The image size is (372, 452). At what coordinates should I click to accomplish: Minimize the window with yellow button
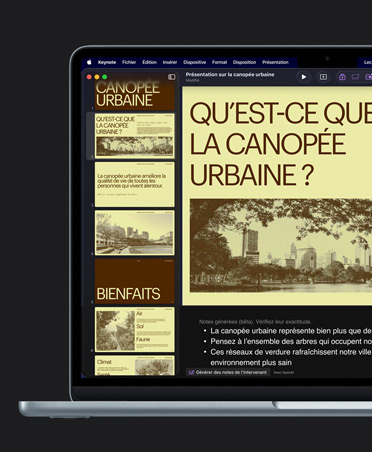(x=97, y=77)
